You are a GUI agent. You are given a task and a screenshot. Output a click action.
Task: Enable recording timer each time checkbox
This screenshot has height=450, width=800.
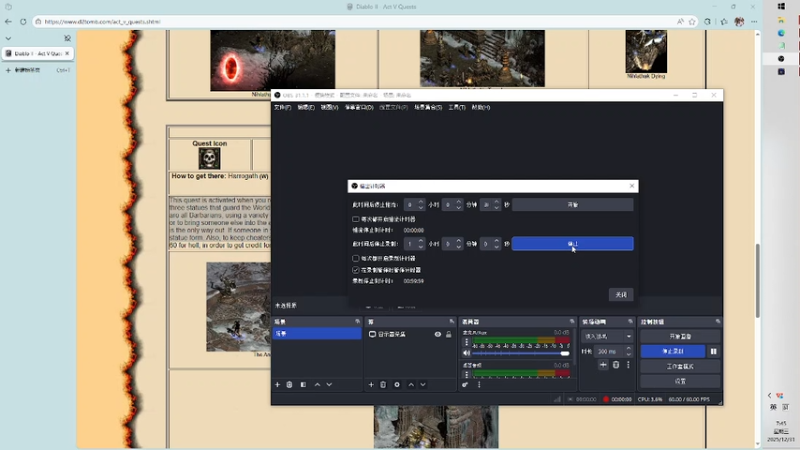click(356, 258)
